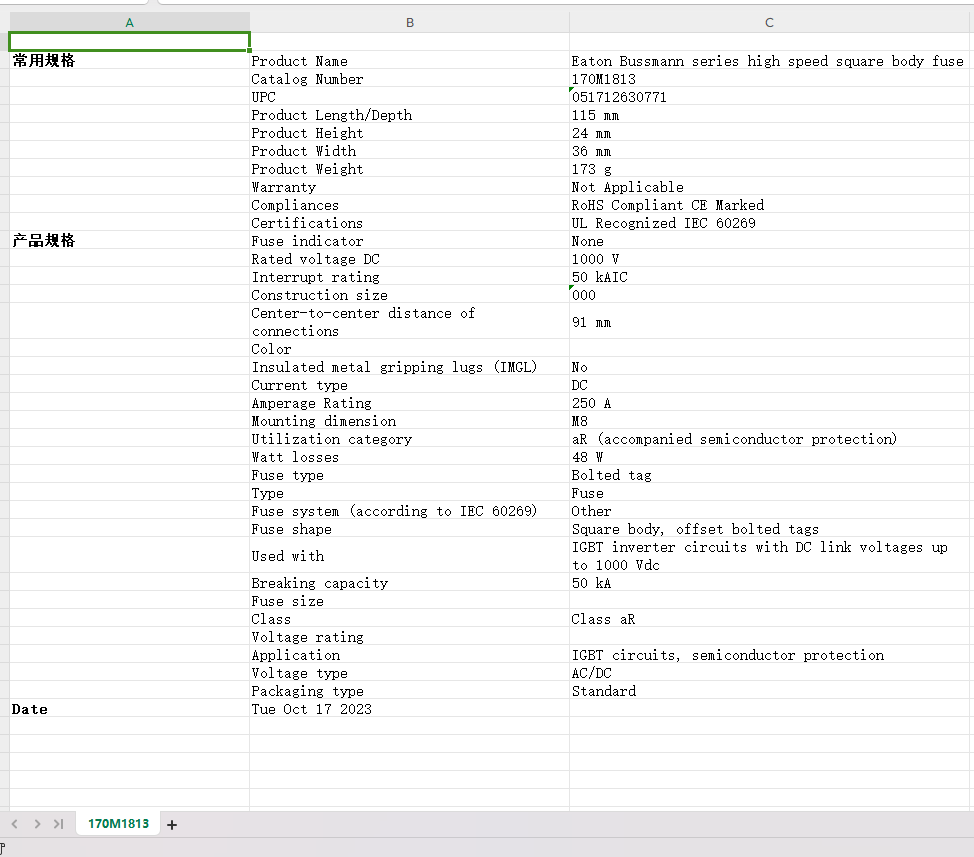The image size is (974, 857).
Task: Select the 'Fuse indicator' cell
Action: pos(409,240)
